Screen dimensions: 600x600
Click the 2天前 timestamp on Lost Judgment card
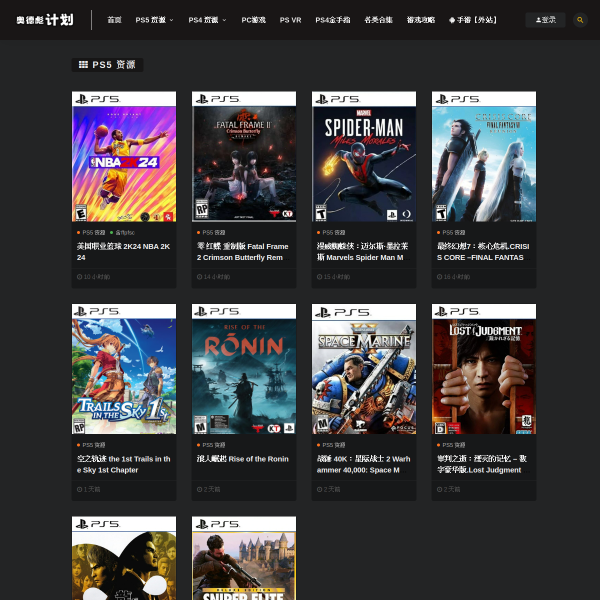coord(448,489)
